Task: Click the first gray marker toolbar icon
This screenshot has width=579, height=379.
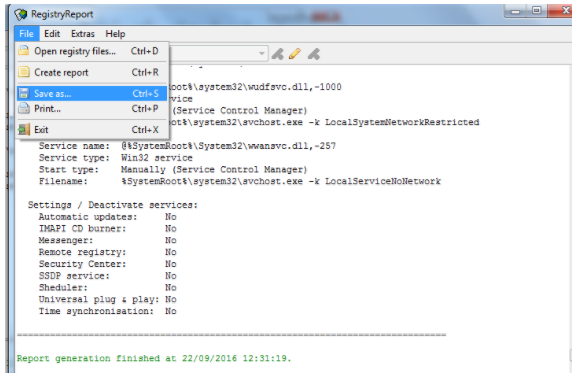Action: pos(278,54)
